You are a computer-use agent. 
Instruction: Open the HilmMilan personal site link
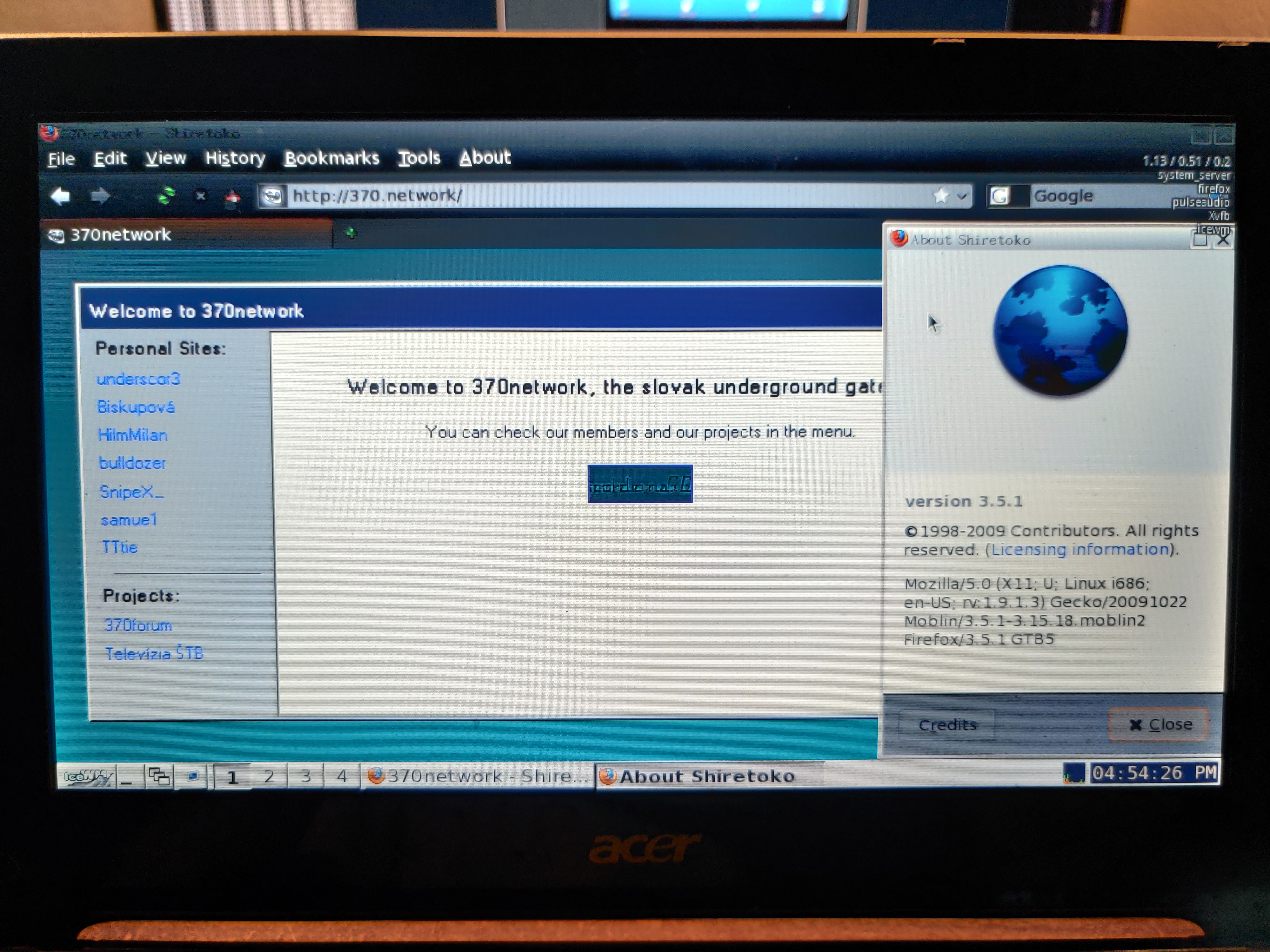point(133,435)
